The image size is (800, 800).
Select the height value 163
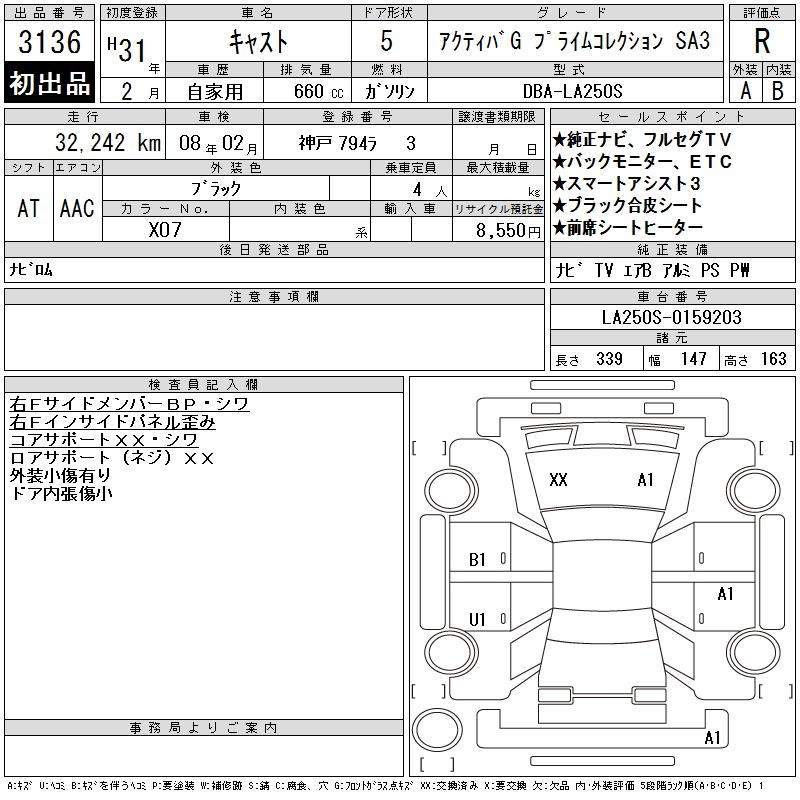[x=773, y=359]
